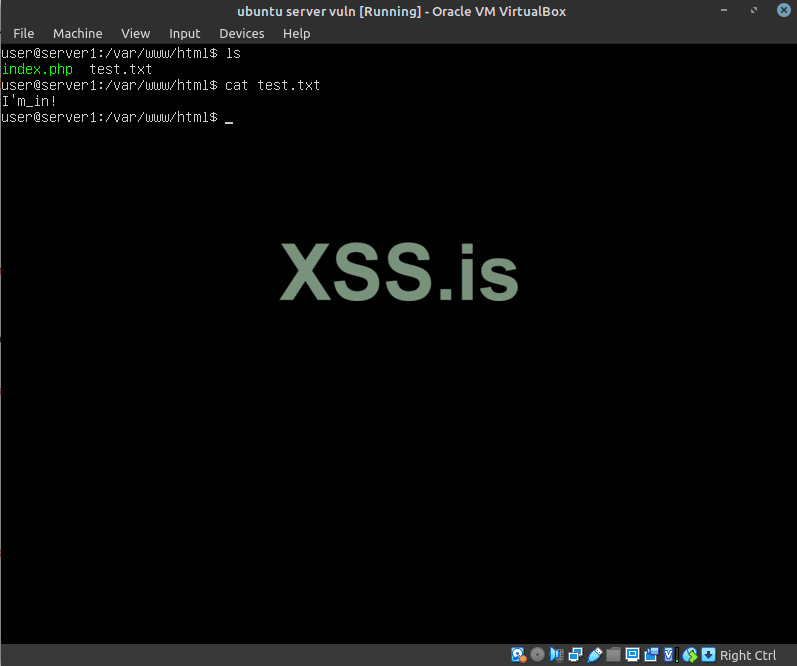Click the recording status icon

tap(651, 655)
